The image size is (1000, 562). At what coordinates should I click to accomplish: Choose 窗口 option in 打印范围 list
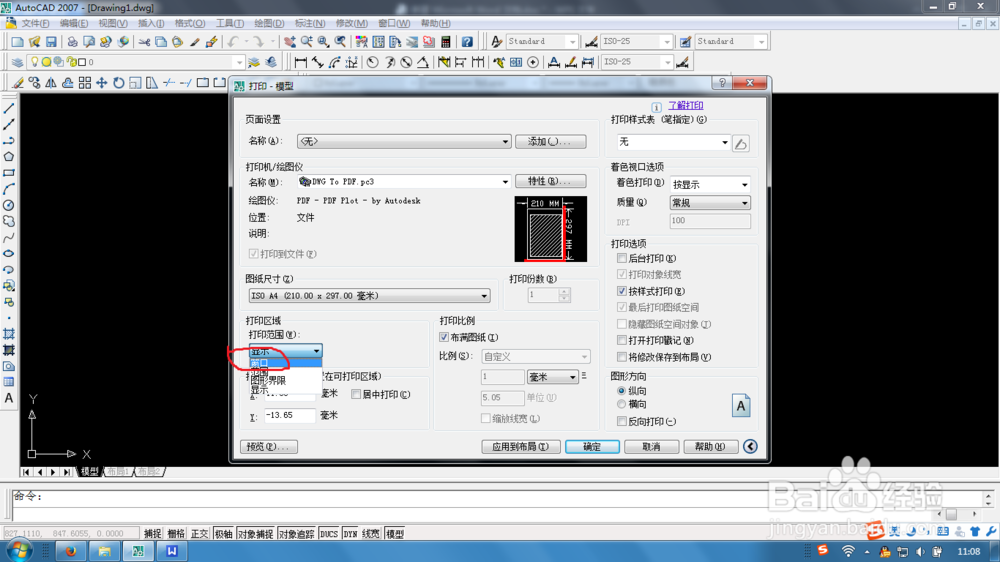285,363
